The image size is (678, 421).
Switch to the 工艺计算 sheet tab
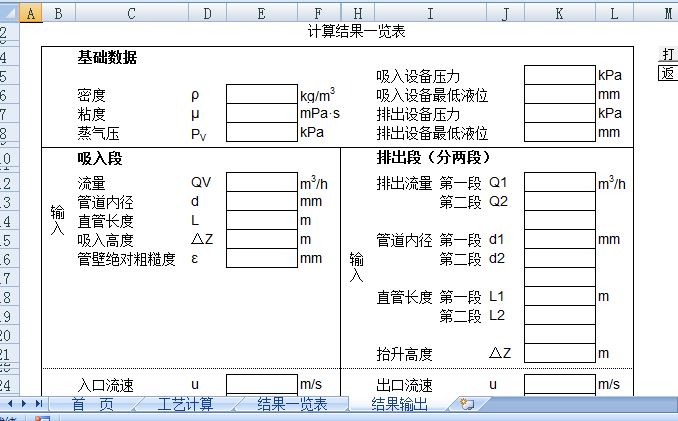(x=185, y=404)
